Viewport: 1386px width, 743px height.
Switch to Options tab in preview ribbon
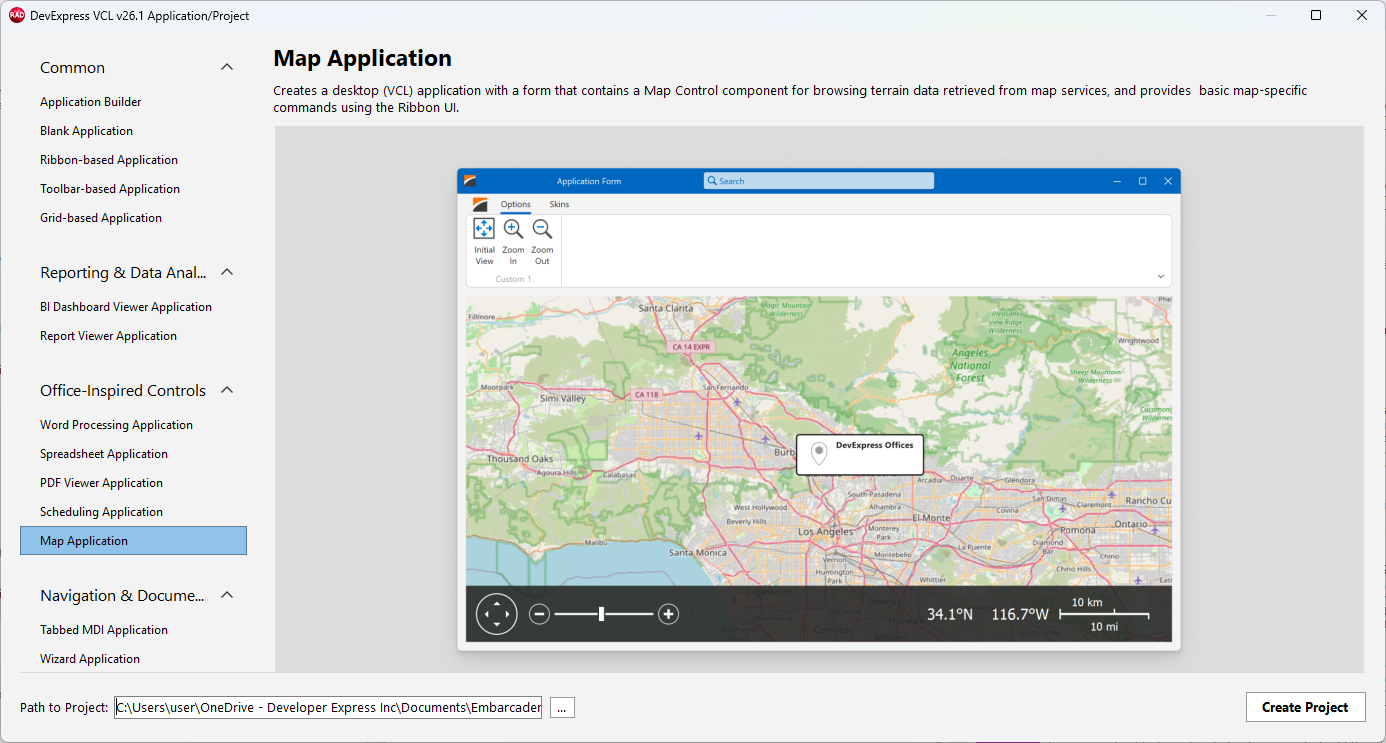pos(516,204)
